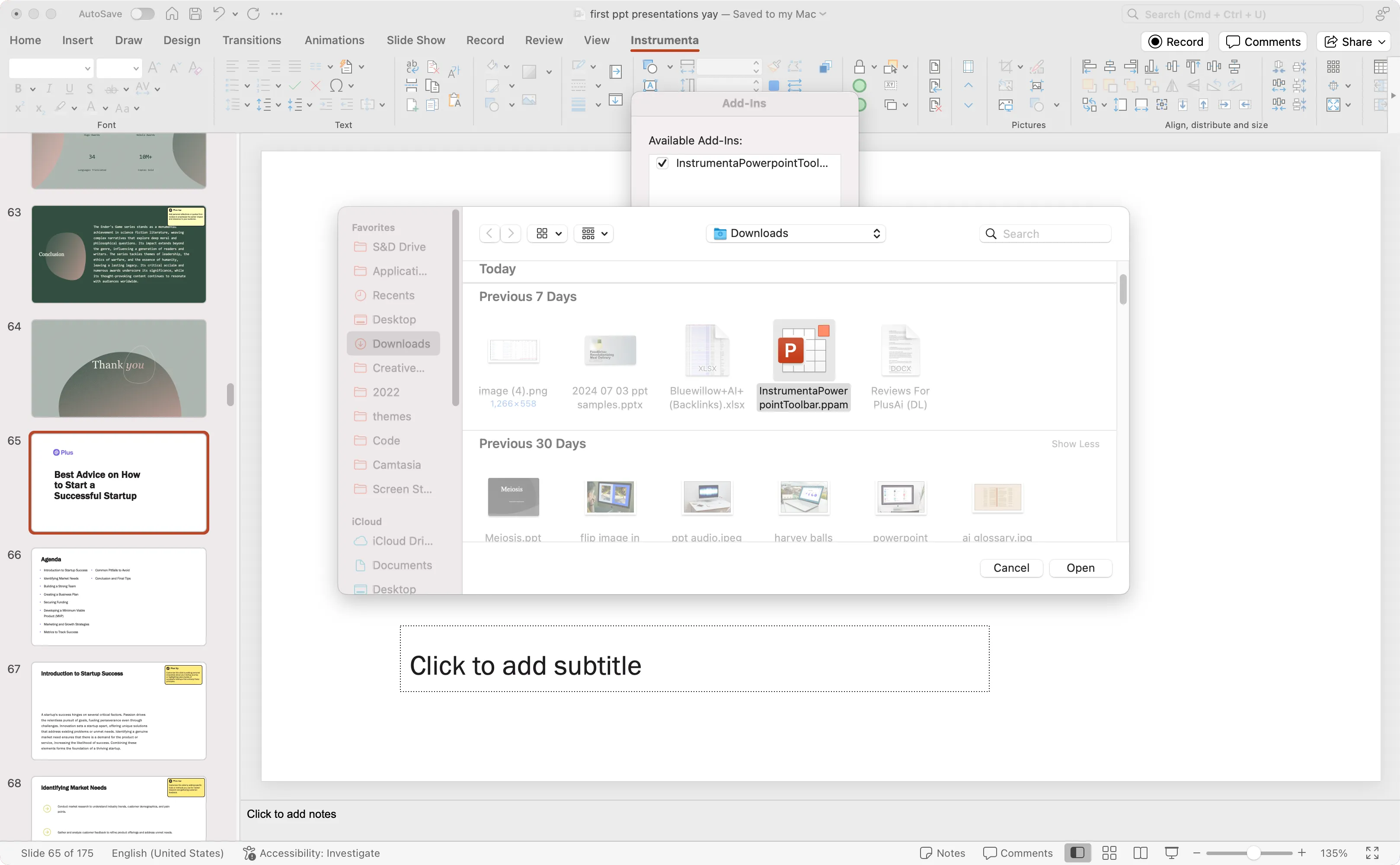This screenshot has width=1400, height=865.
Task: Open the Draw ribbon tab
Action: 128,40
